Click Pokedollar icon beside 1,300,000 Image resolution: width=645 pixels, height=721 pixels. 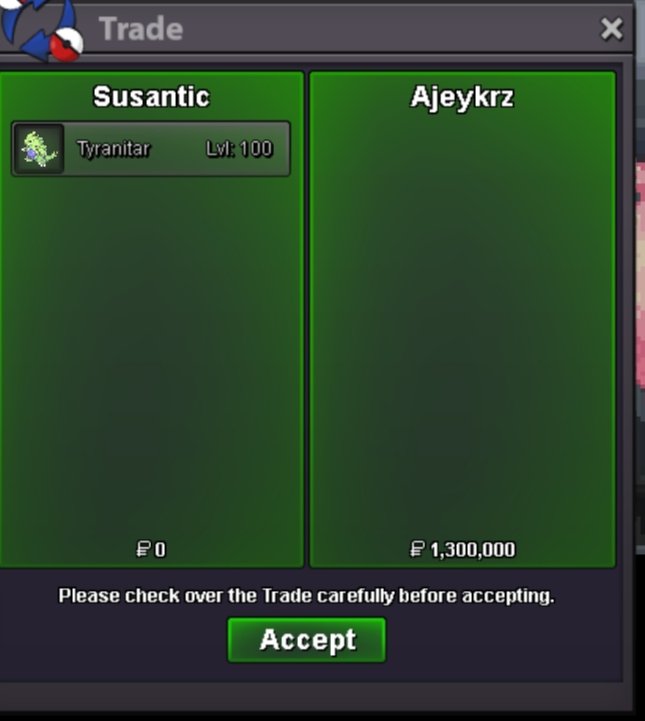click(417, 549)
